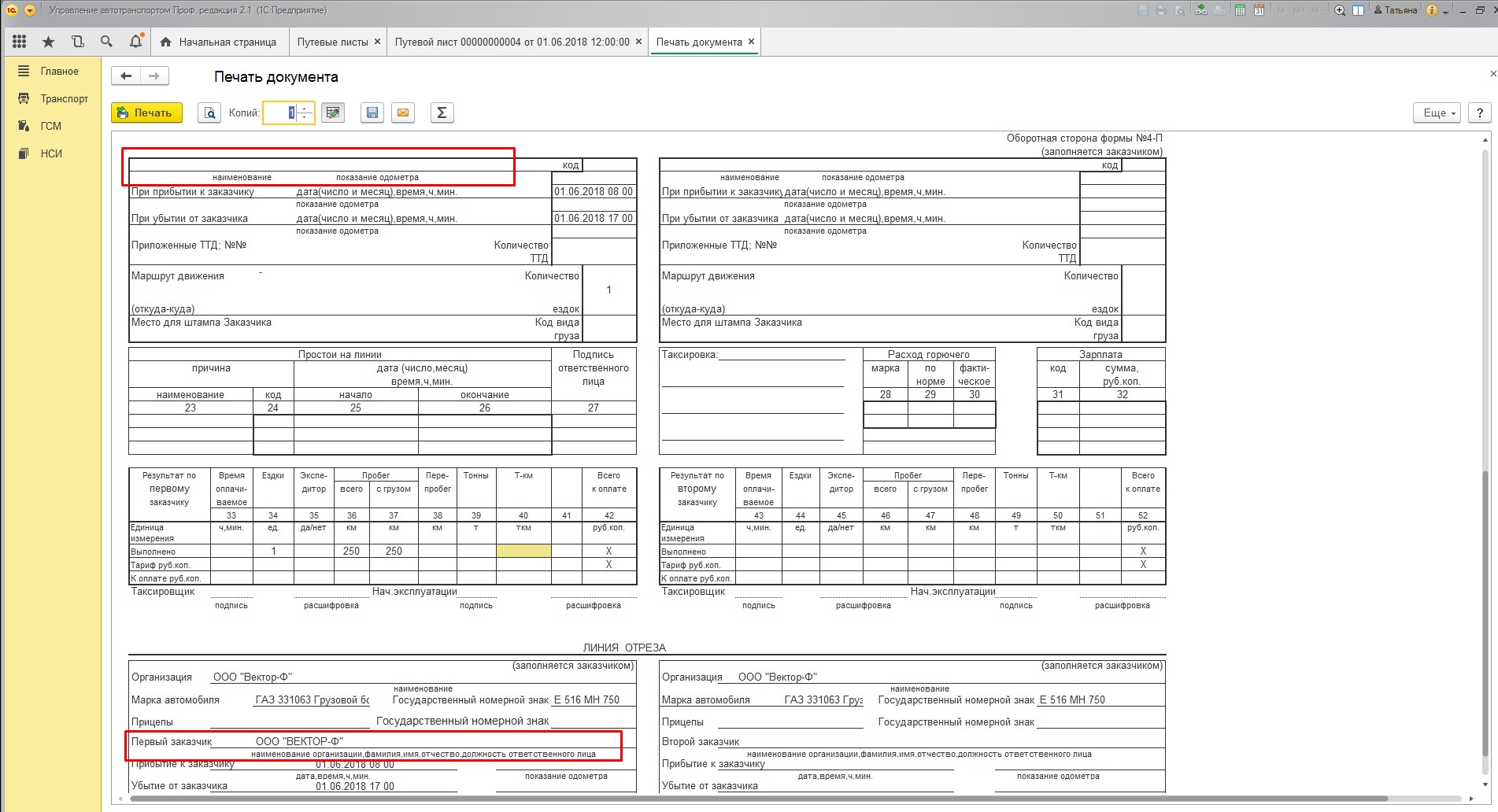The width and height of the screenshot is (1498, 812).
Task: Open the main menu dropdown next to 1C logo
Action: pyautogui.click(x=30, y=10)
